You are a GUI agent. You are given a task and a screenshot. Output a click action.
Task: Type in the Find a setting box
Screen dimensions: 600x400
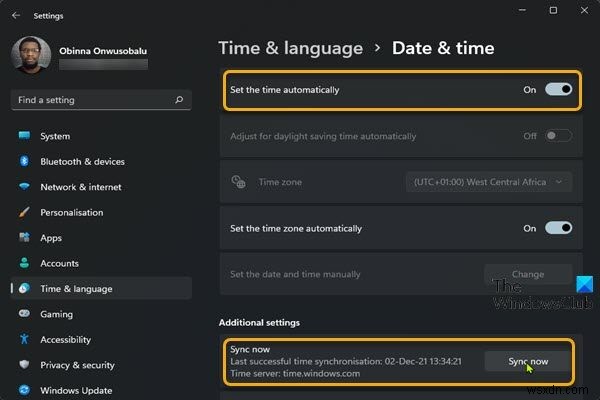95,100
